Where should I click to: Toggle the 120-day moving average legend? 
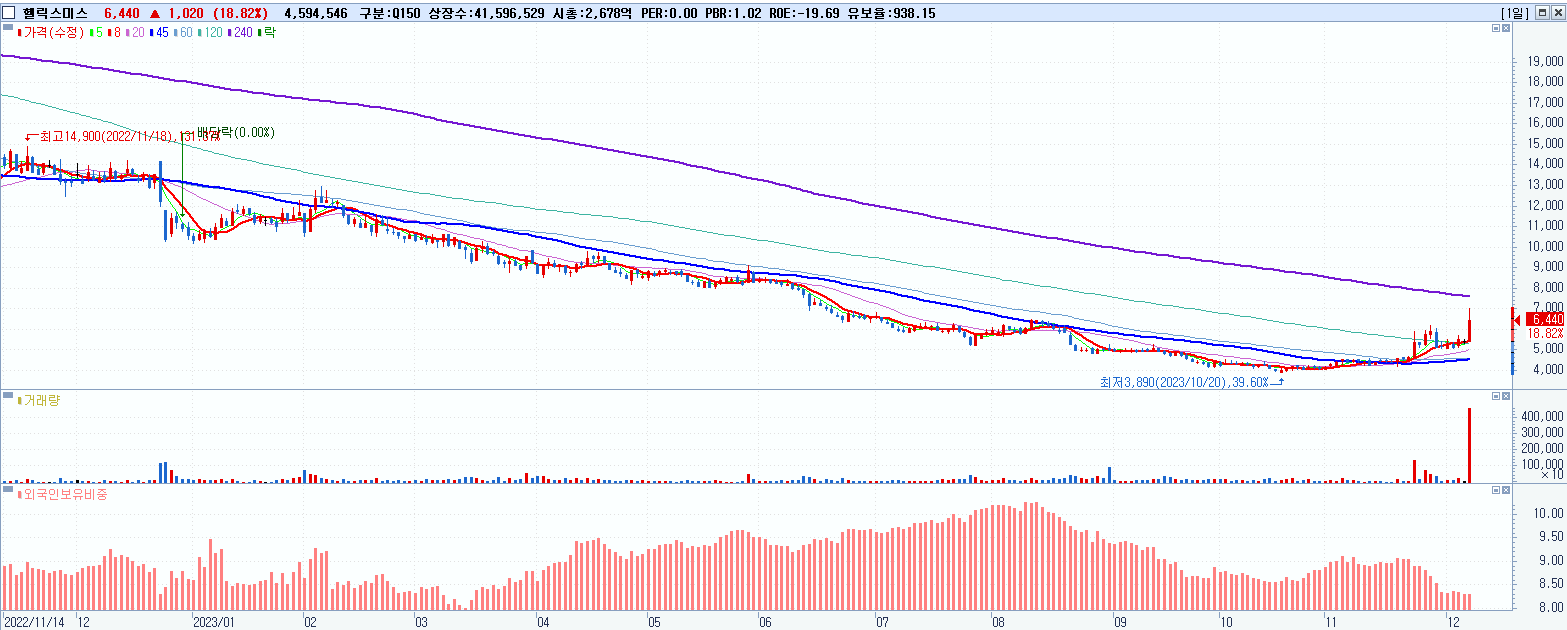(210, 32)
